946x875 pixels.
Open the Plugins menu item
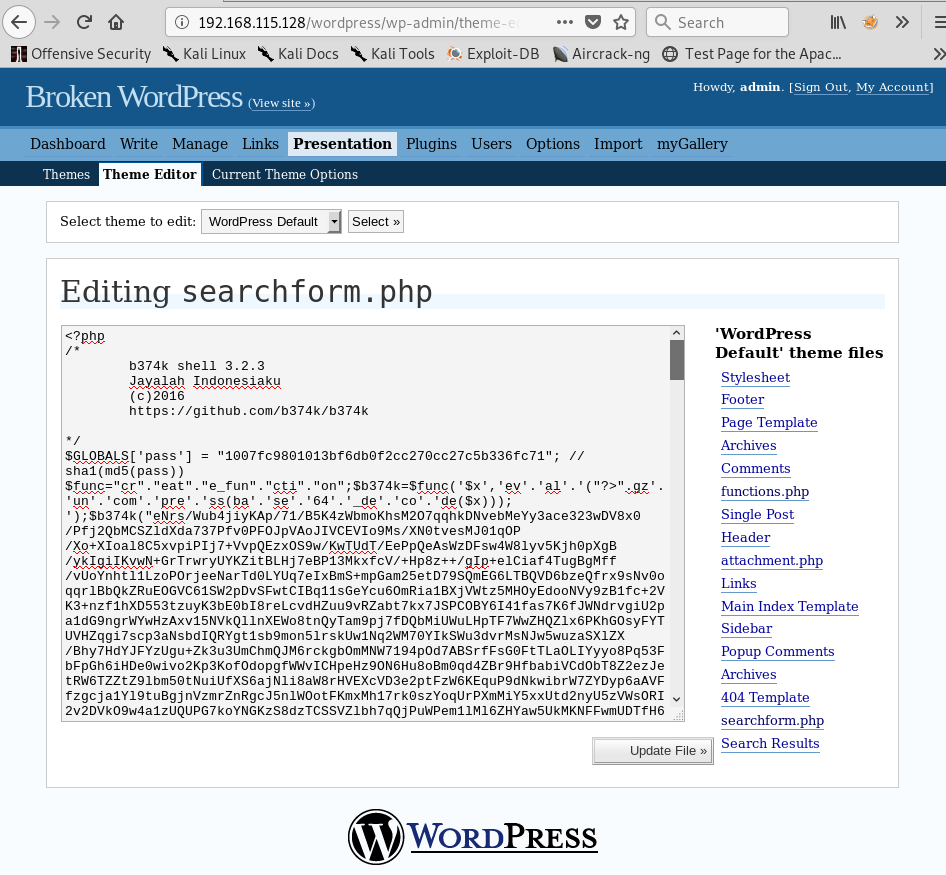tap(431, 144)
